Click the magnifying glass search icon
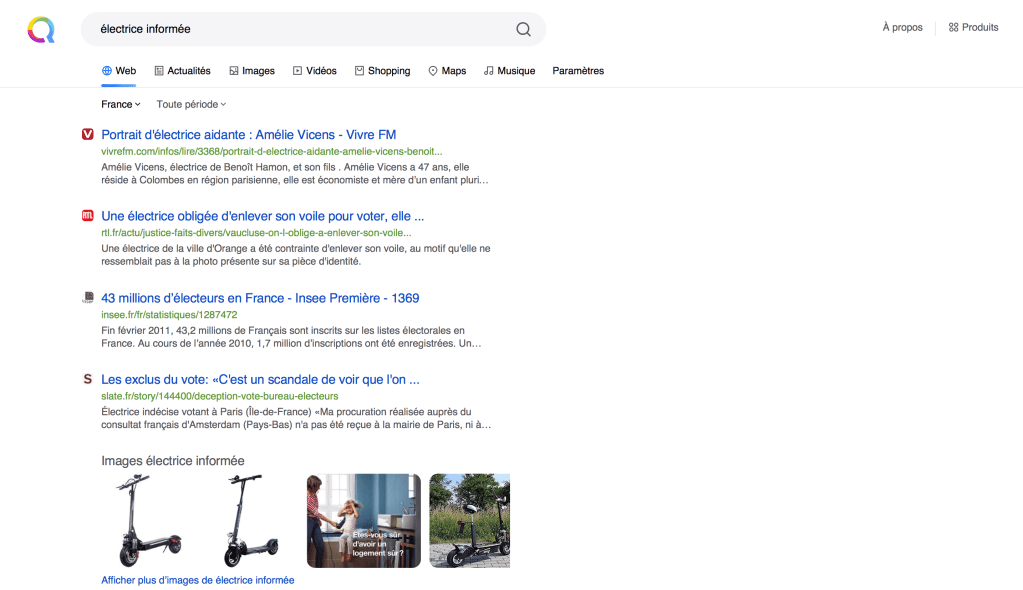The image size is (1023, 590). click(523, 29)
